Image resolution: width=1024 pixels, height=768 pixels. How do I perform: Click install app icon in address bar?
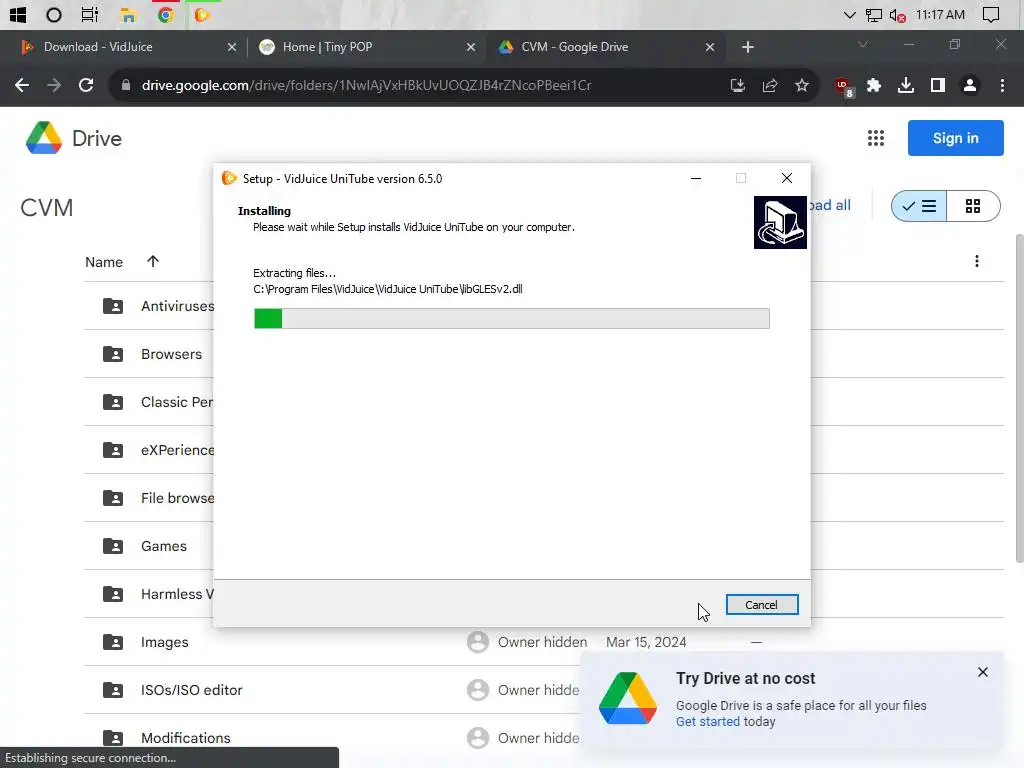click(738, 85)
